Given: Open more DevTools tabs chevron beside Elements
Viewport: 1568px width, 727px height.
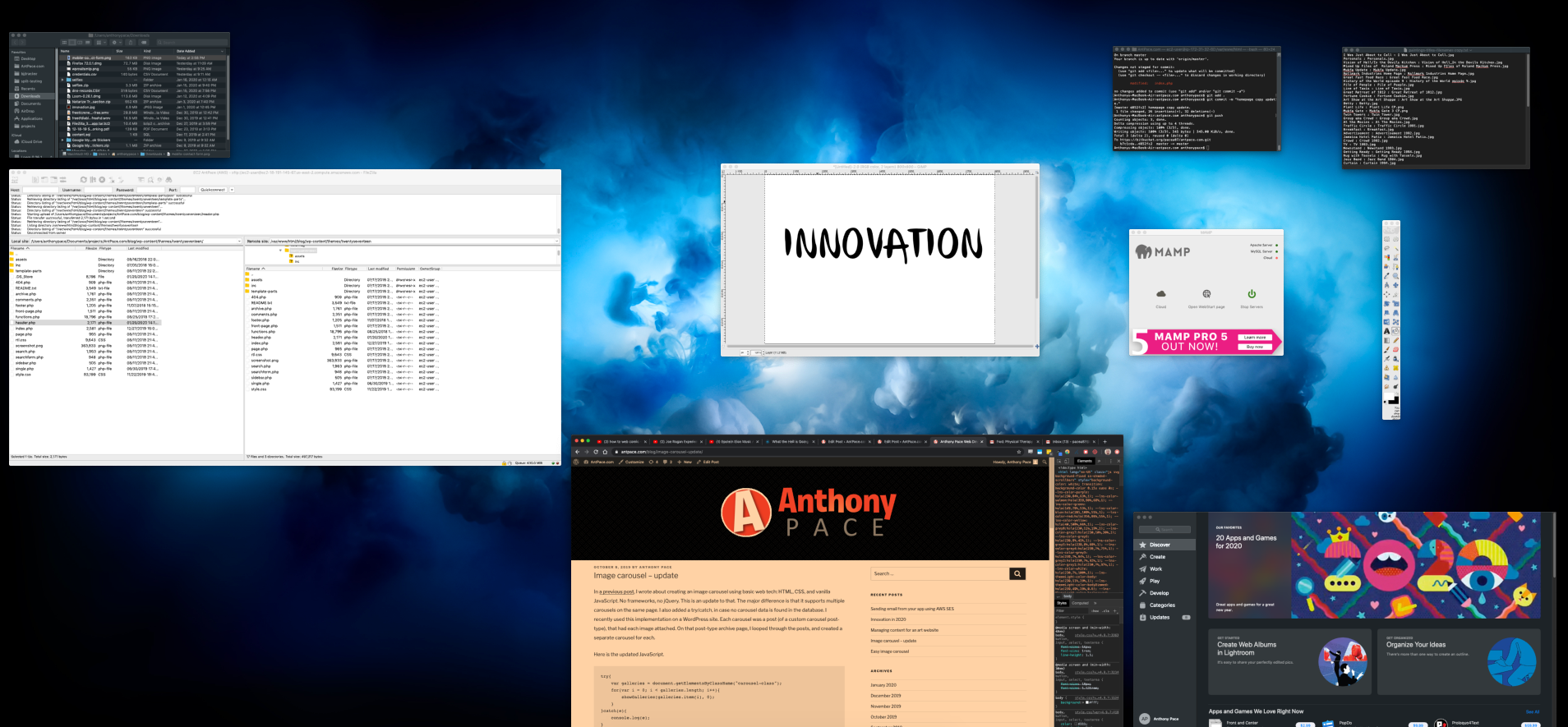Looking at the screenshot, I should click(x=1099, y=462).
